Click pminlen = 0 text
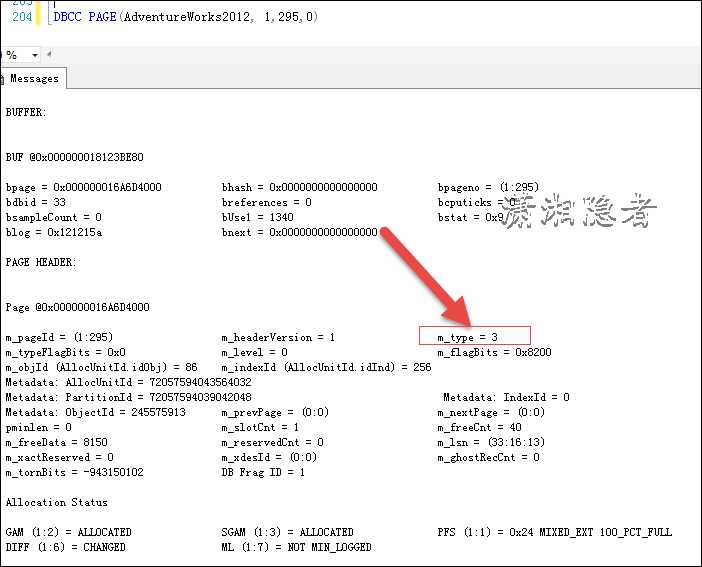The height and width of the screenshot is (567, 702). [39, 427]
